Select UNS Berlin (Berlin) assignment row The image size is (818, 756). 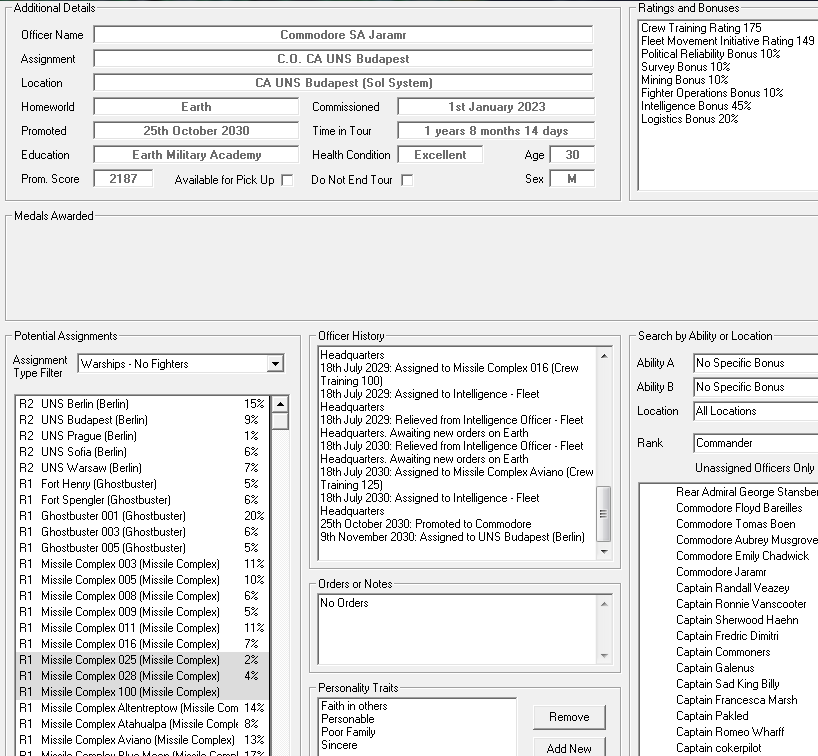142,404
